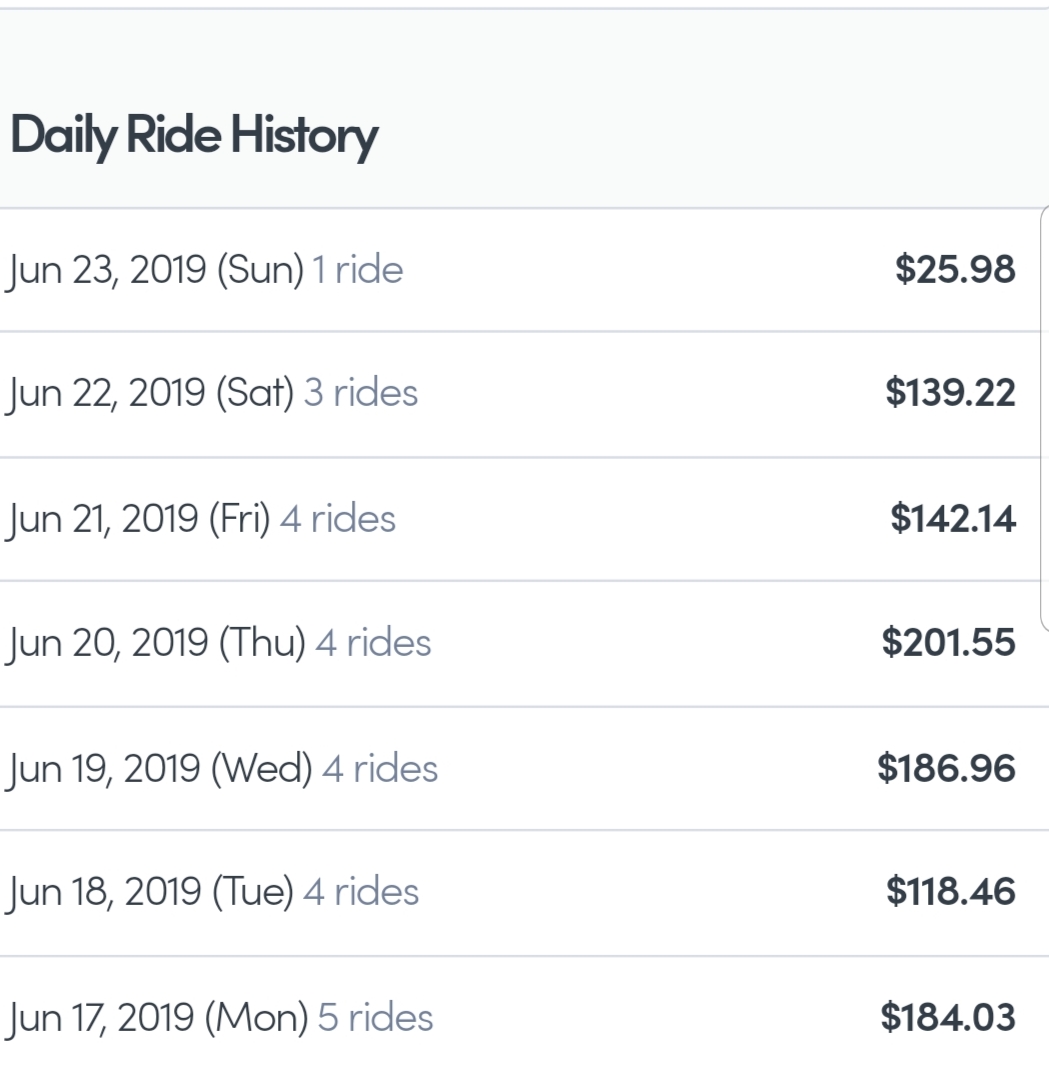View the '5 rides' link for Jun 17
This screenshot has width=1049, height=1066.
[375, 1017]
